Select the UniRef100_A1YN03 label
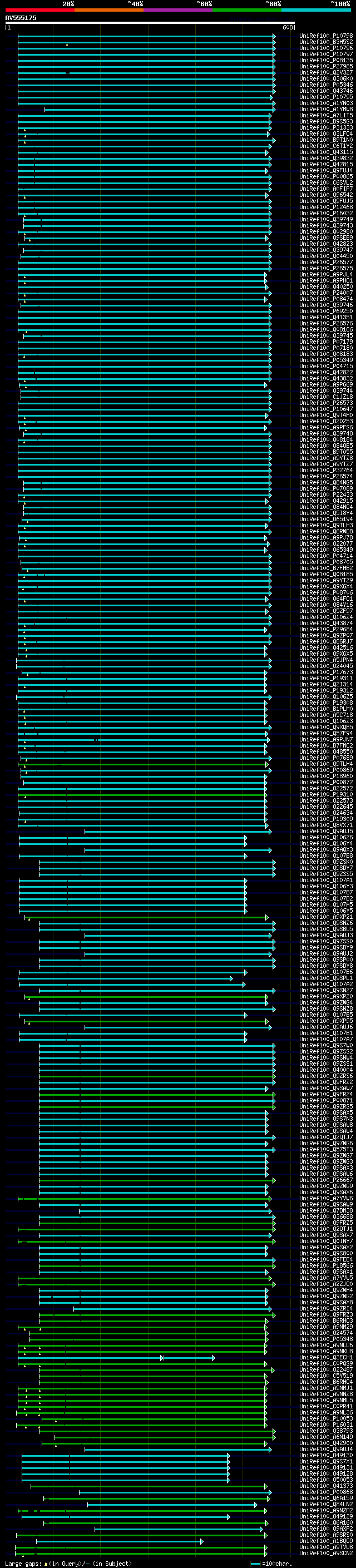The height and width of the screenshot is (1568, 356). [x=326, y=103]
